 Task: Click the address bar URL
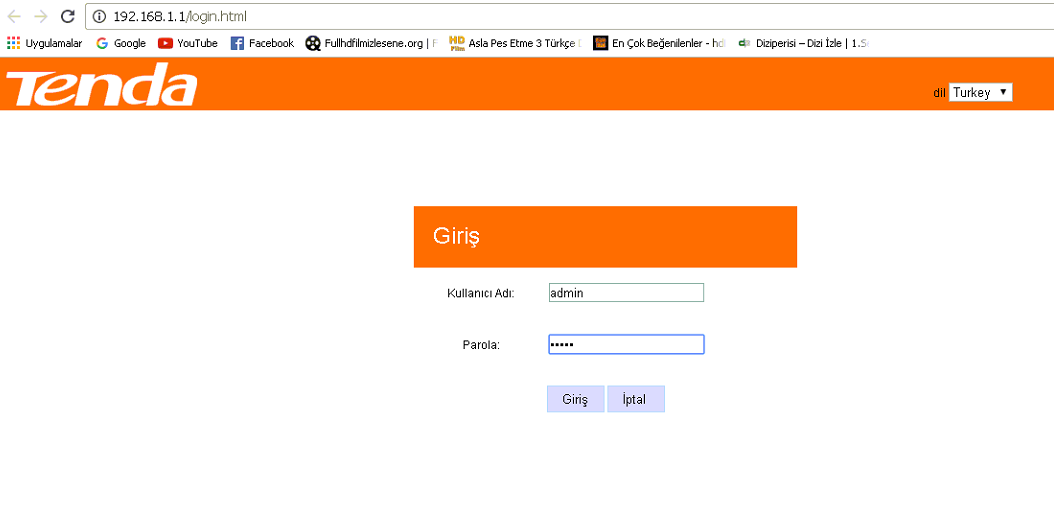click(x=180, y=16)
